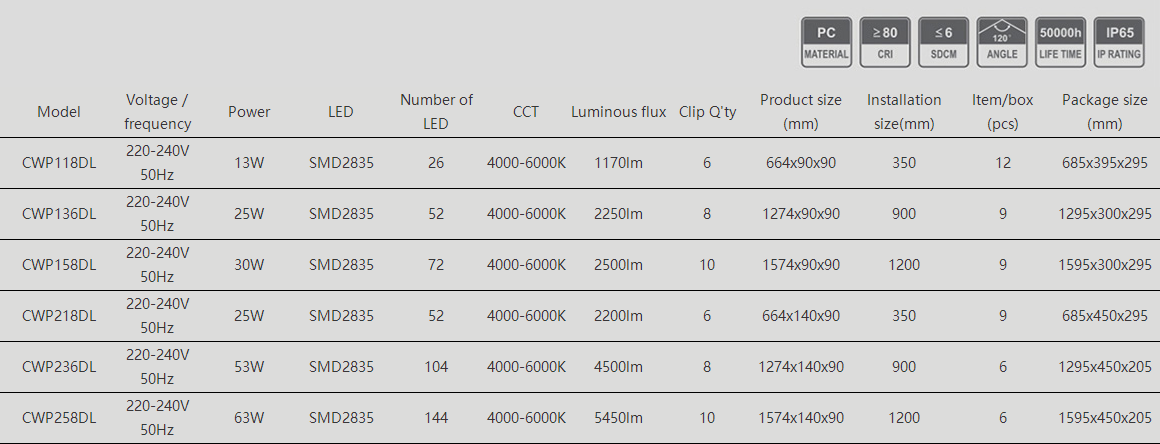Click the CRI ≥80 badge icon
1160x444 pixels.
885,42
